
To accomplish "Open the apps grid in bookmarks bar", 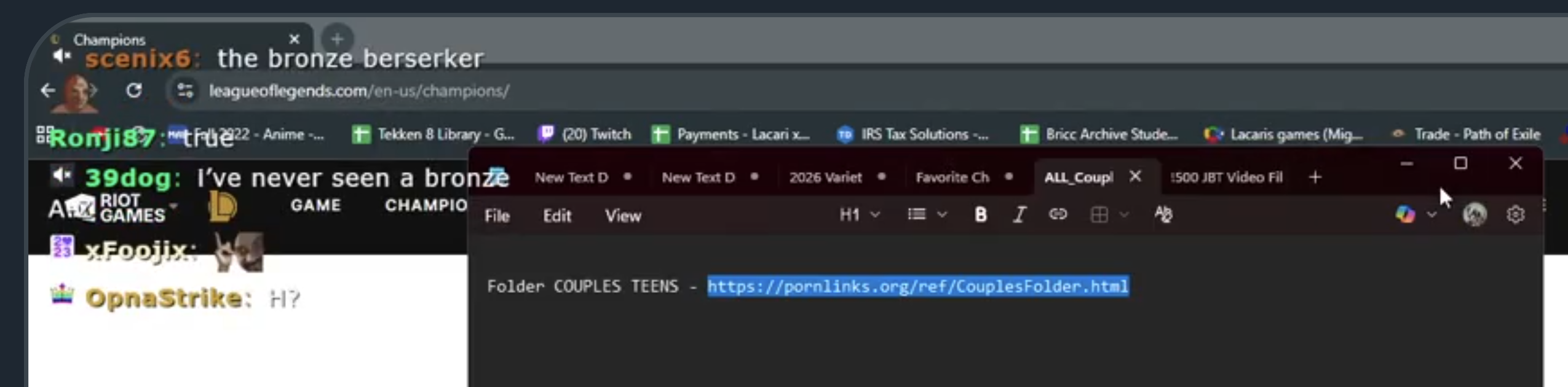I will pos(44,135).
